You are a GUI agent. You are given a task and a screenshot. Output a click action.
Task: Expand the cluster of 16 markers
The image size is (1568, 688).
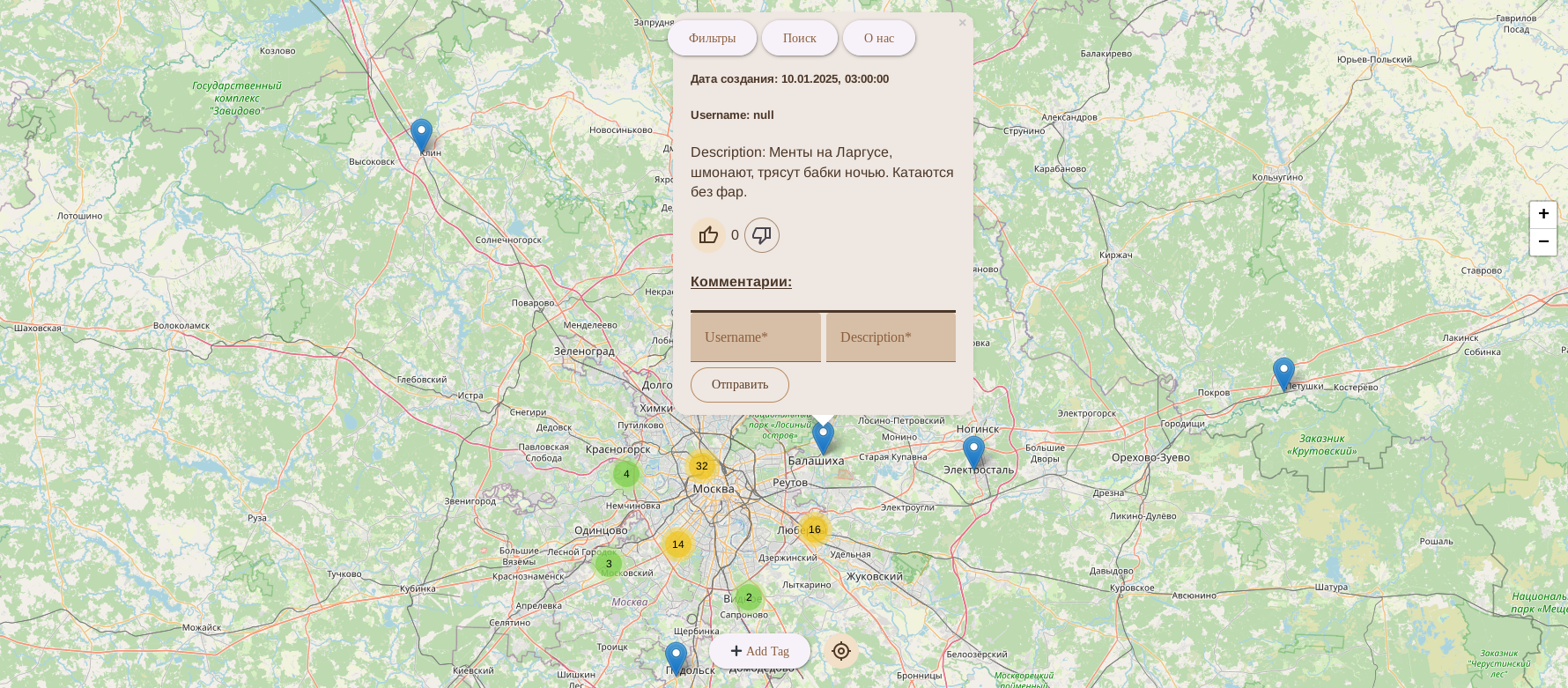coord(815,529)
